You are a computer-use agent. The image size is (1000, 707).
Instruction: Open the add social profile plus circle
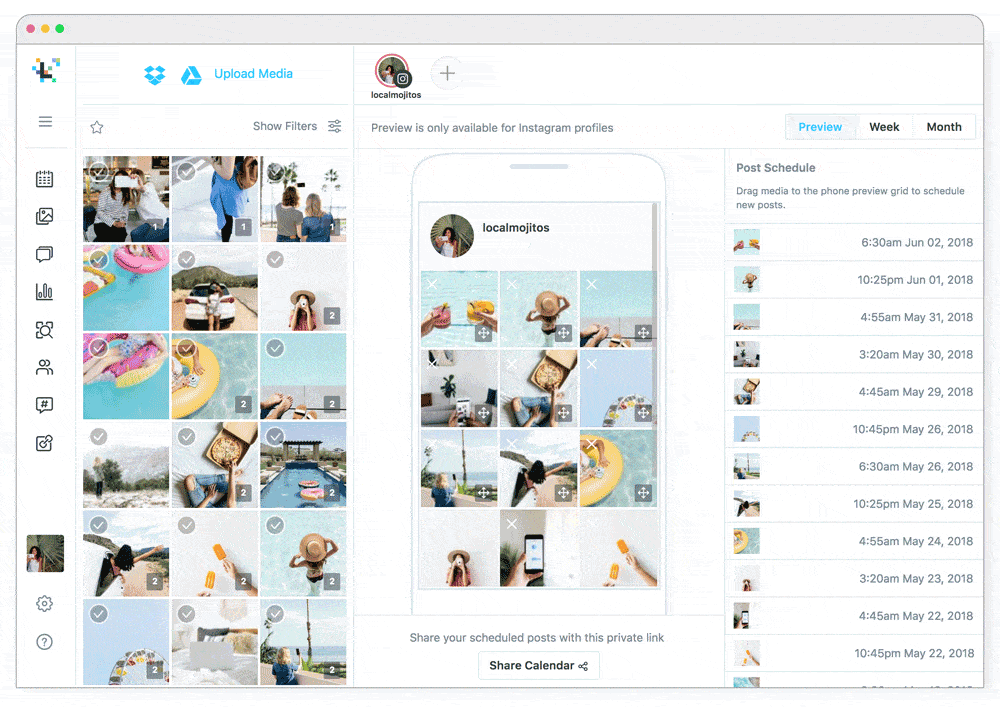[x=447, y=73]
